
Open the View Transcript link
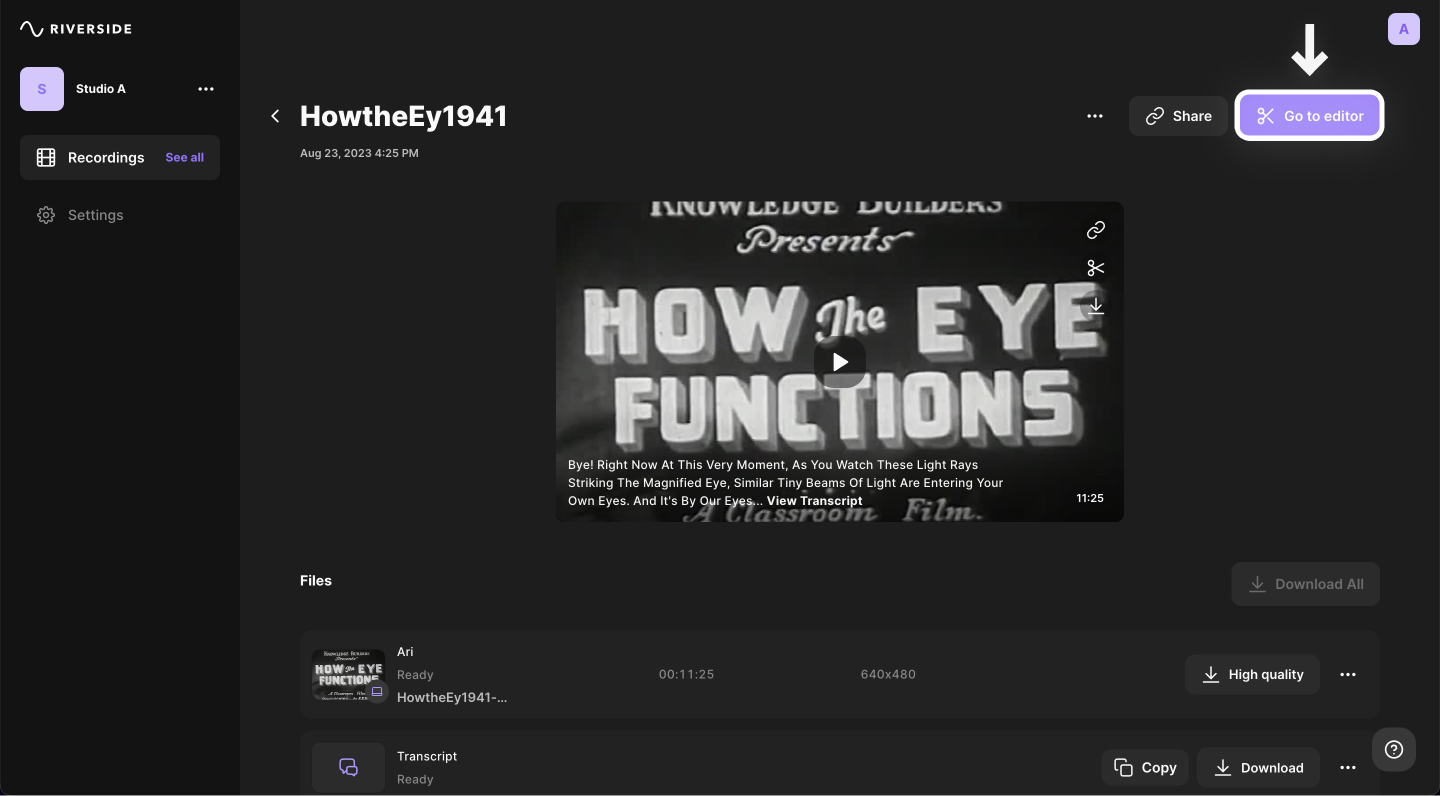pos(814,501)
